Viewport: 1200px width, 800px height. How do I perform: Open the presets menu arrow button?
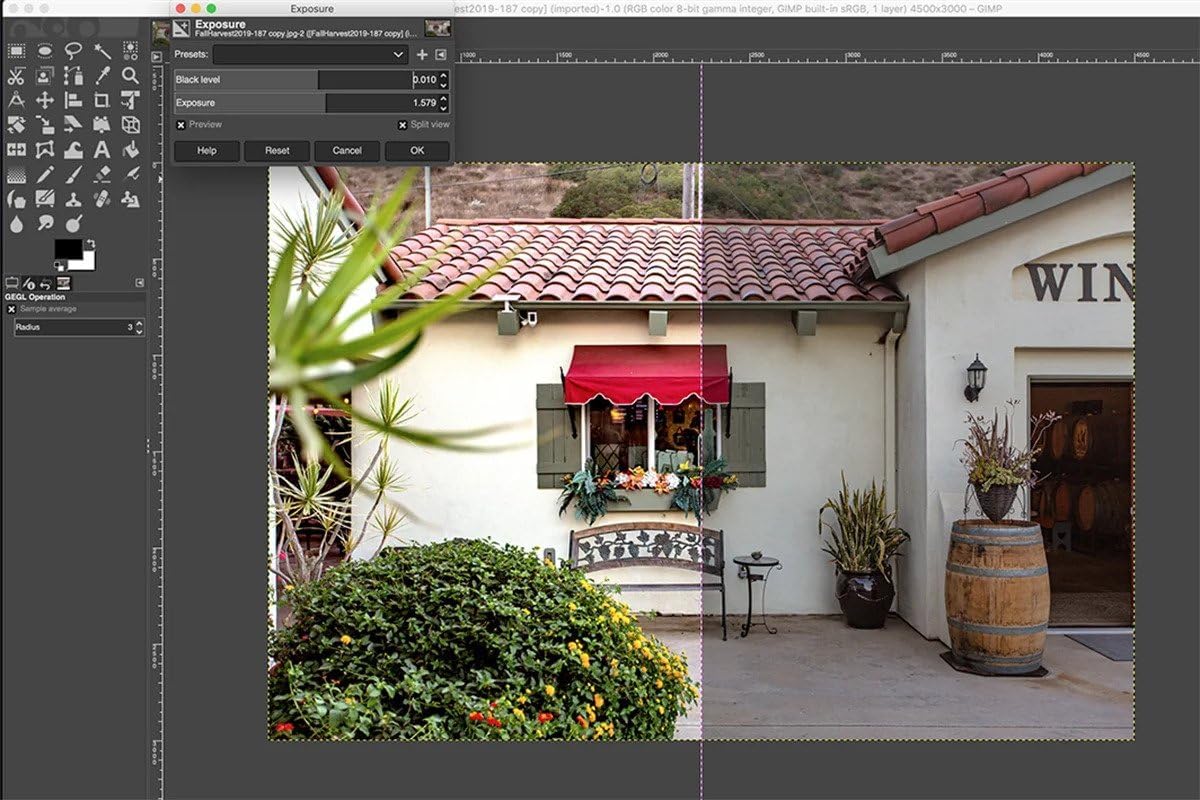click(440, 54)
